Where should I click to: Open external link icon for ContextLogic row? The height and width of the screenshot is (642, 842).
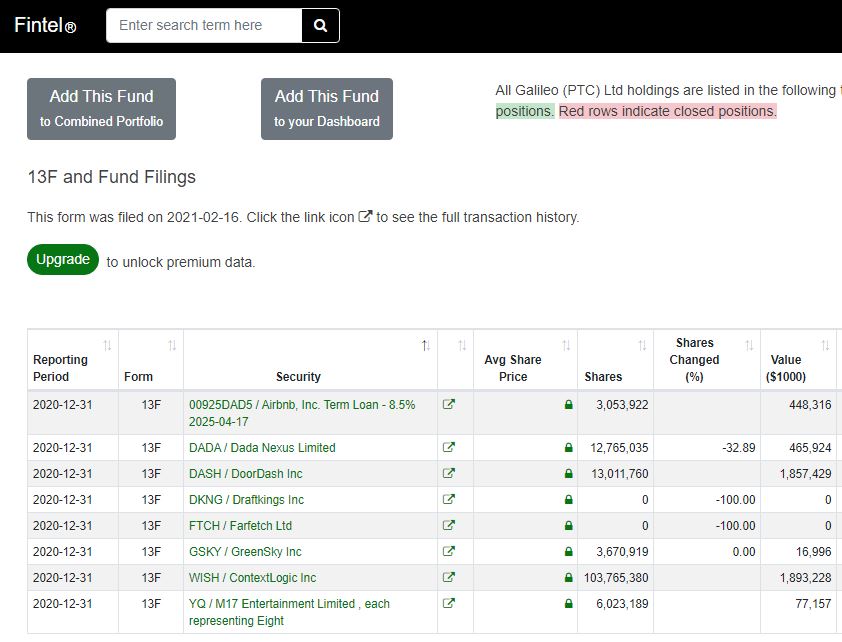coord(448,578)
